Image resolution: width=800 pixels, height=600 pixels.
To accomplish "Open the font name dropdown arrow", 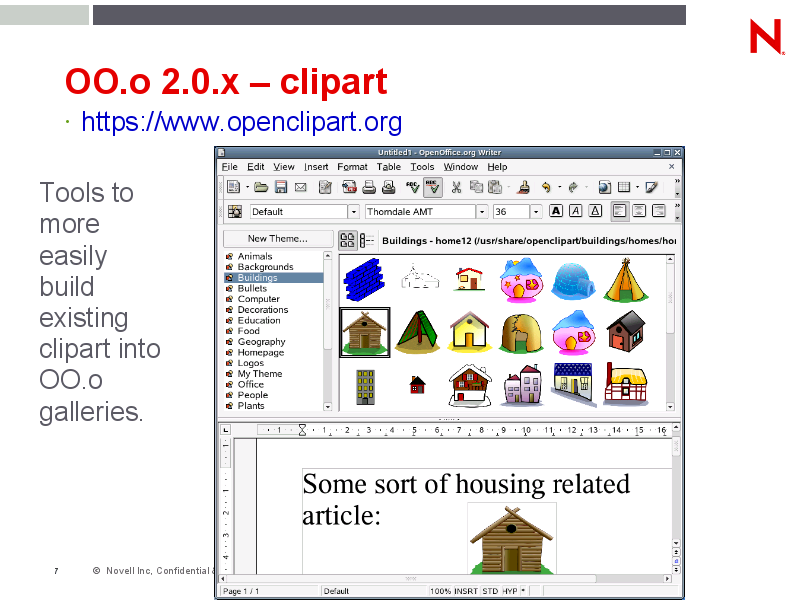I will [482, 211].
